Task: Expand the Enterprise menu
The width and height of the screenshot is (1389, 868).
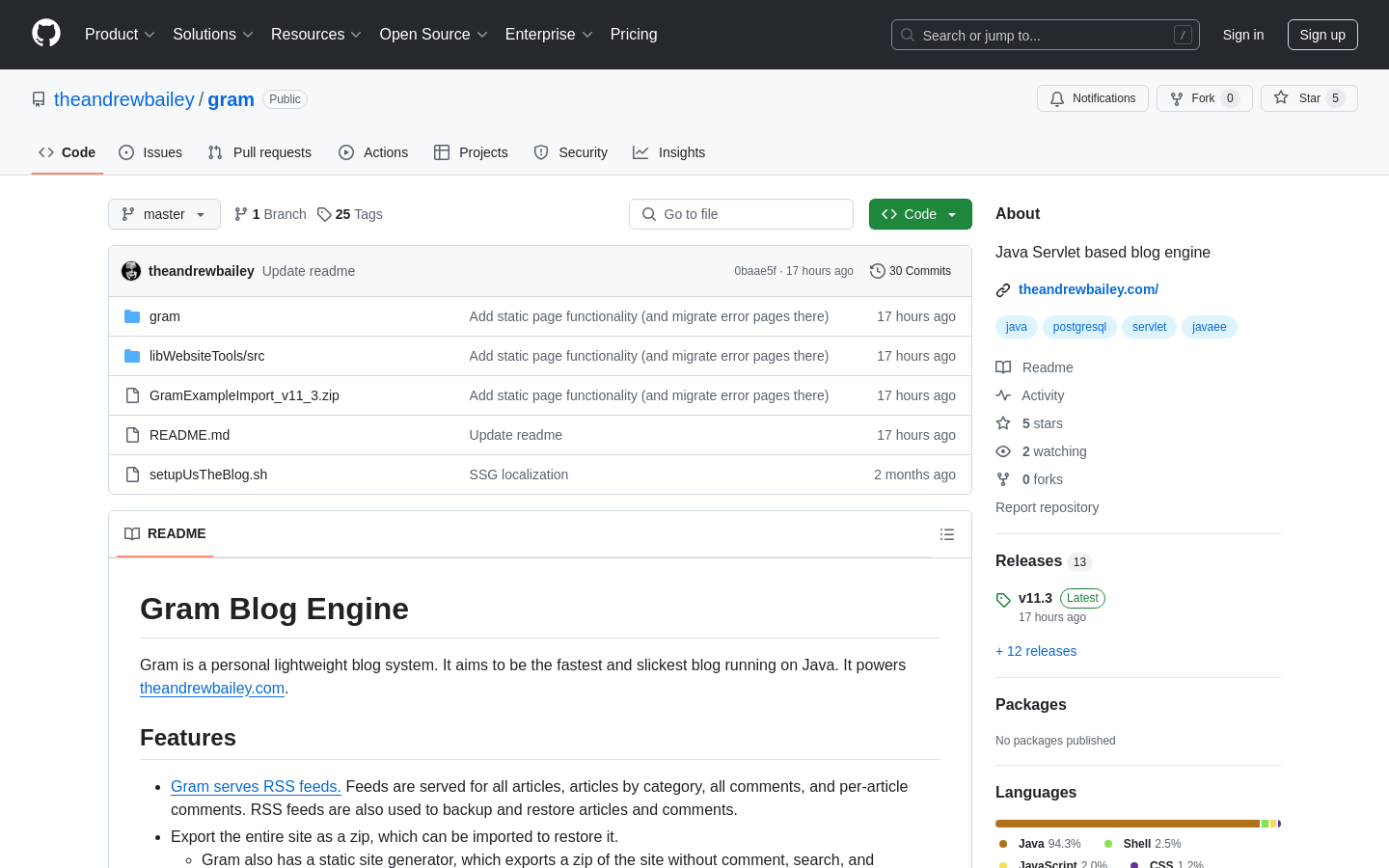Action: coord(549,35)
